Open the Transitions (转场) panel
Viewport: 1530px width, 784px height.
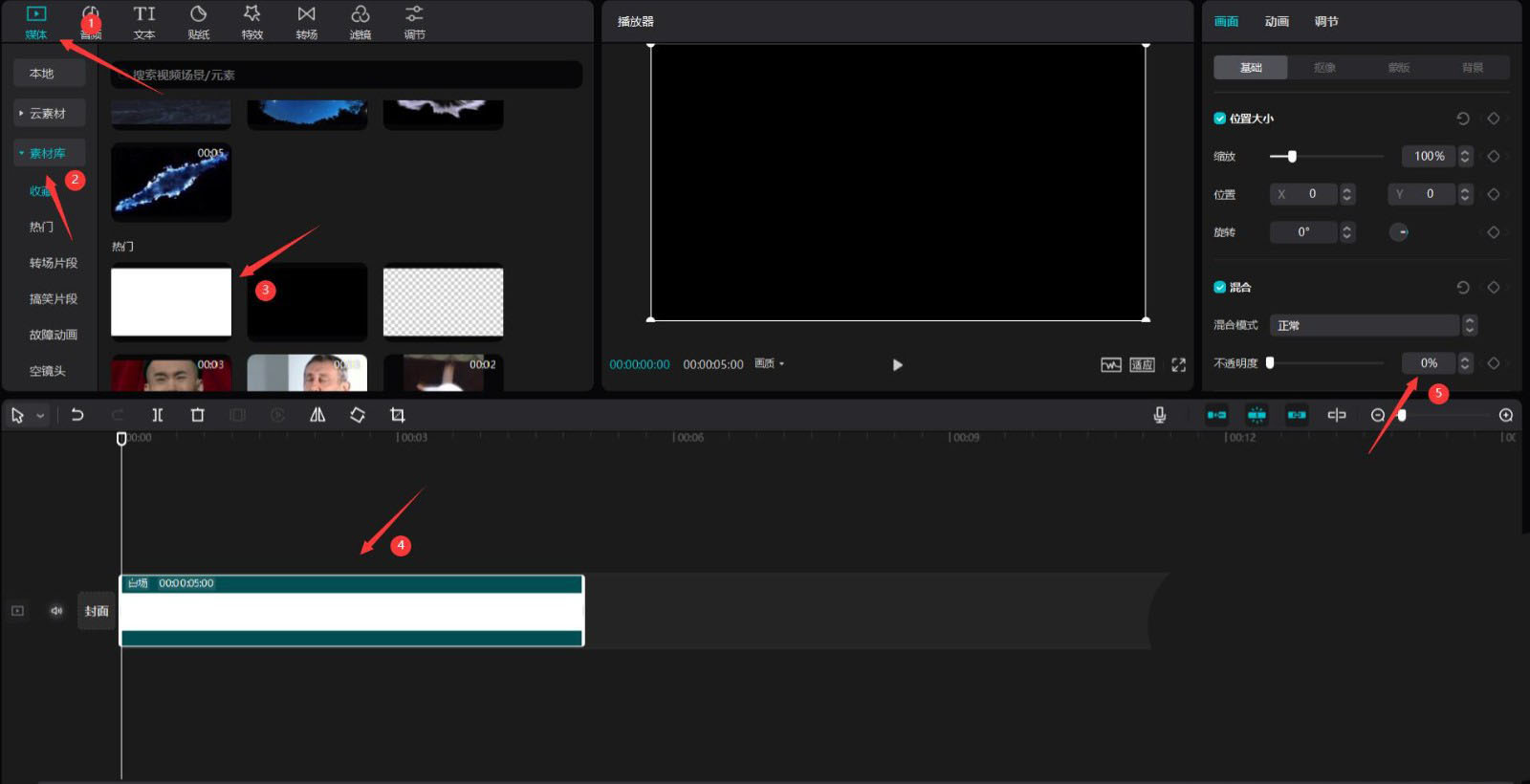(306, 22)
